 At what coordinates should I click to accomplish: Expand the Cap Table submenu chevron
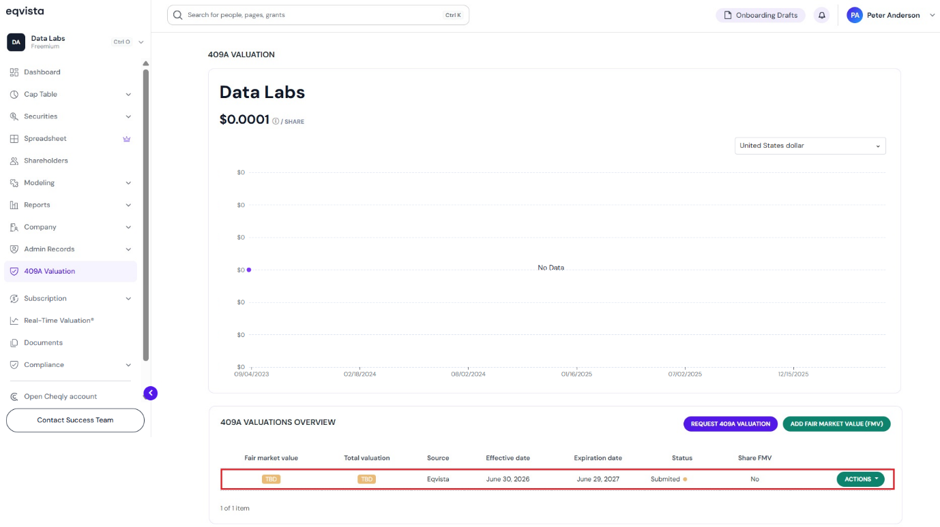point(128,94)
